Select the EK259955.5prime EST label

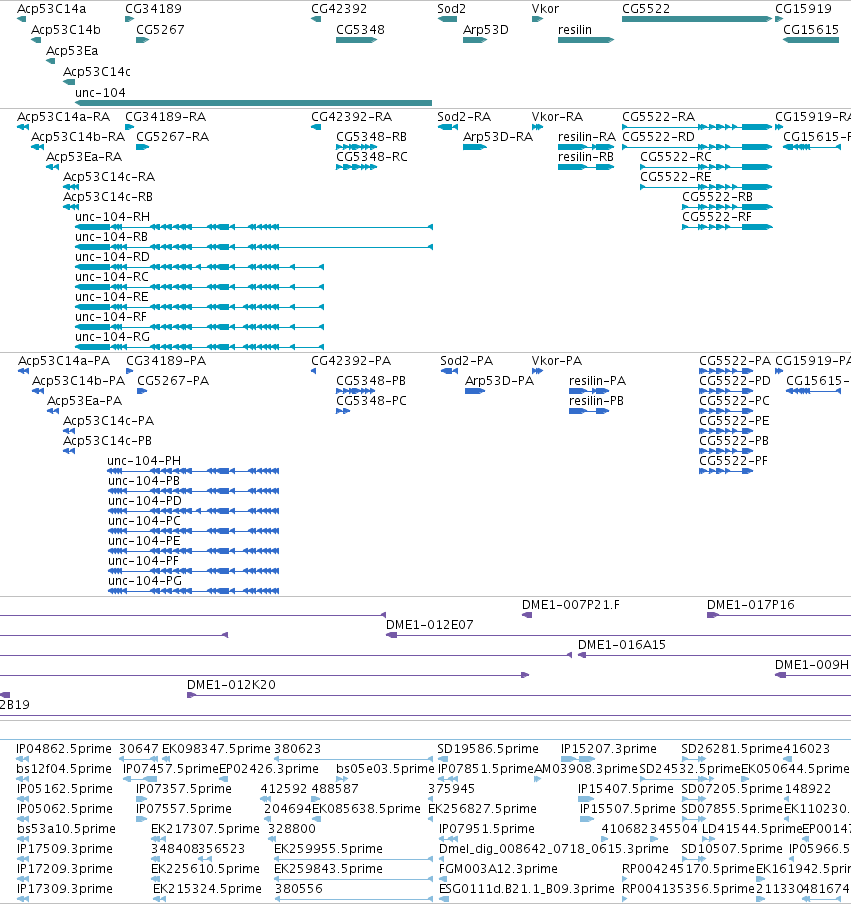(x=328, y=849)
